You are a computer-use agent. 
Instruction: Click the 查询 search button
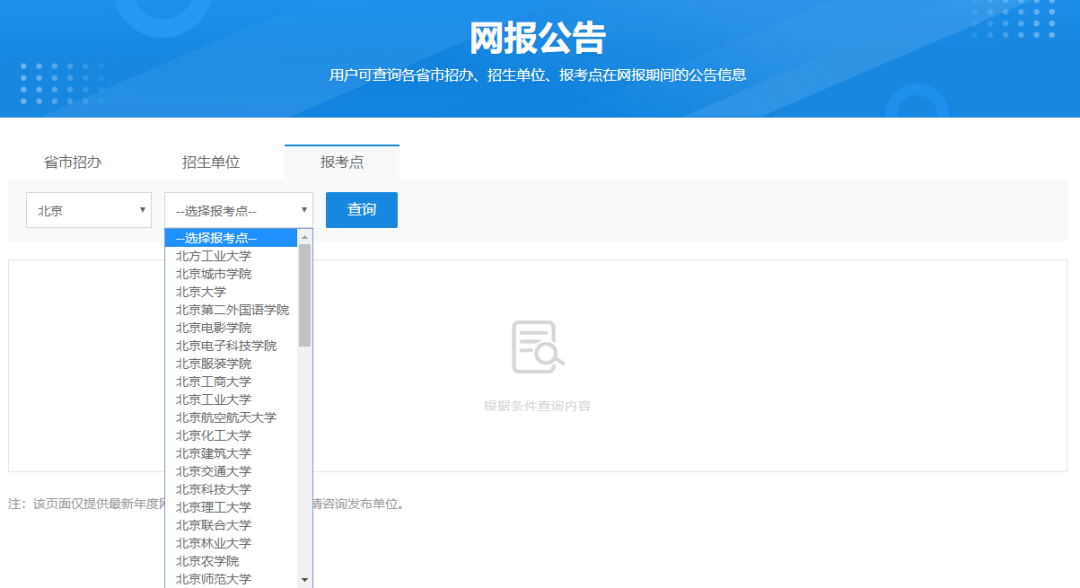(361, 209)
